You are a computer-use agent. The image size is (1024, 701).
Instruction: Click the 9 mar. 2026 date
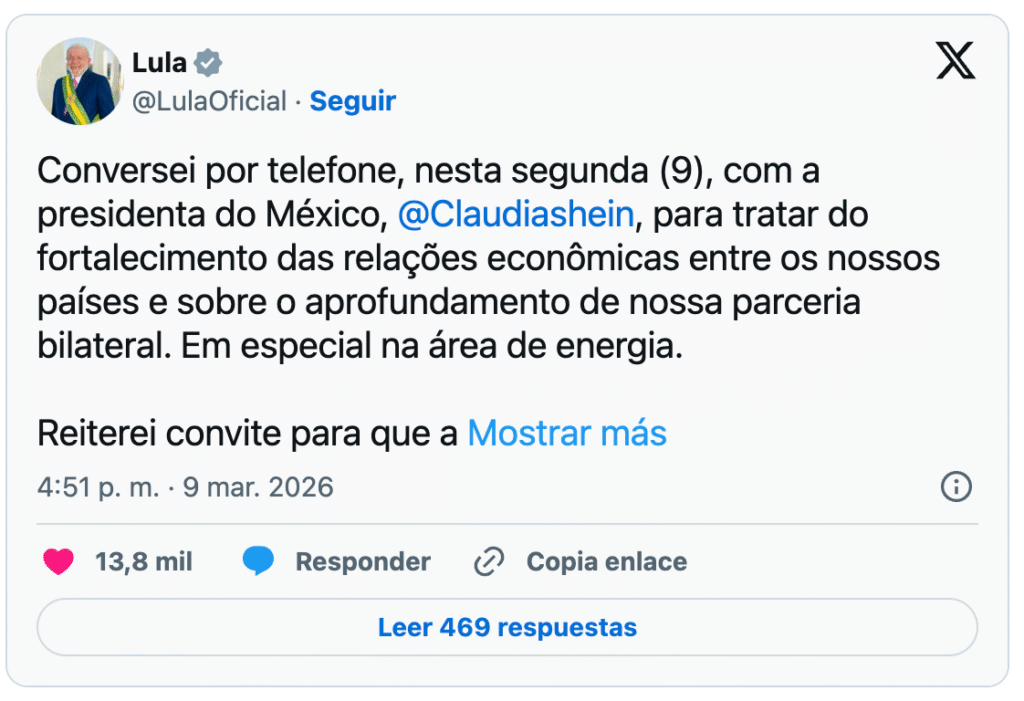[x=257, y=487]
